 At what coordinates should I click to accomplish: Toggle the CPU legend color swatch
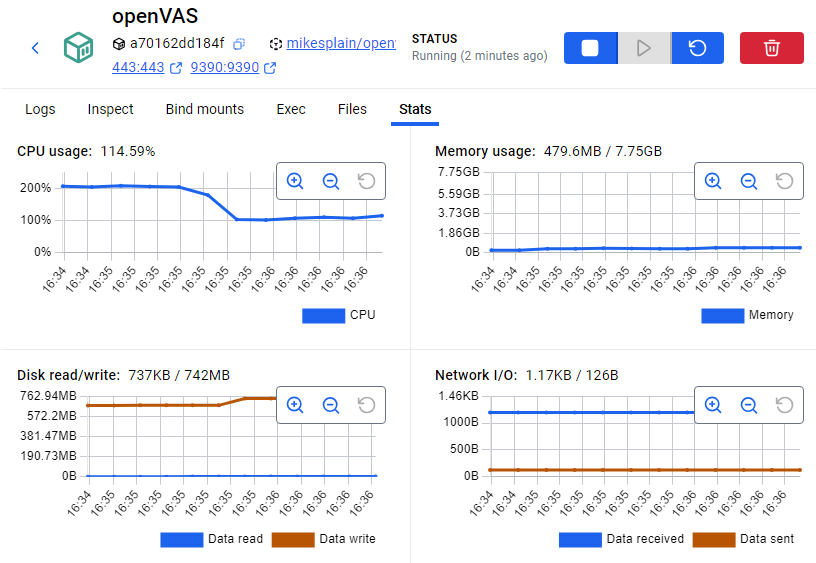point(324,316)
